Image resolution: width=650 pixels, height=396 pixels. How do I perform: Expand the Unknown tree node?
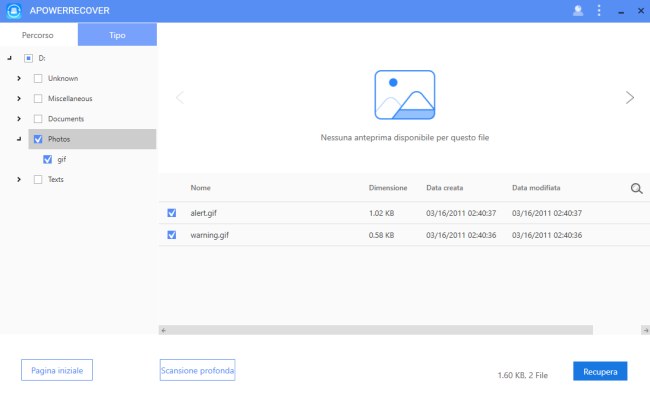coord(19,78)
